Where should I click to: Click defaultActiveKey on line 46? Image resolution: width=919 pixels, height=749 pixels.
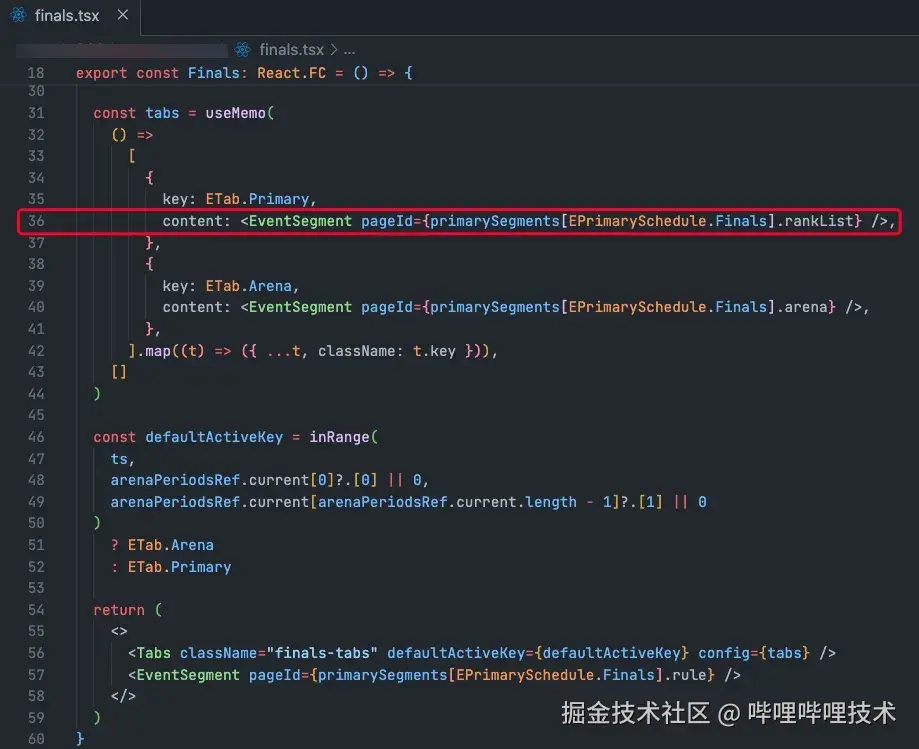coord(215,436)
